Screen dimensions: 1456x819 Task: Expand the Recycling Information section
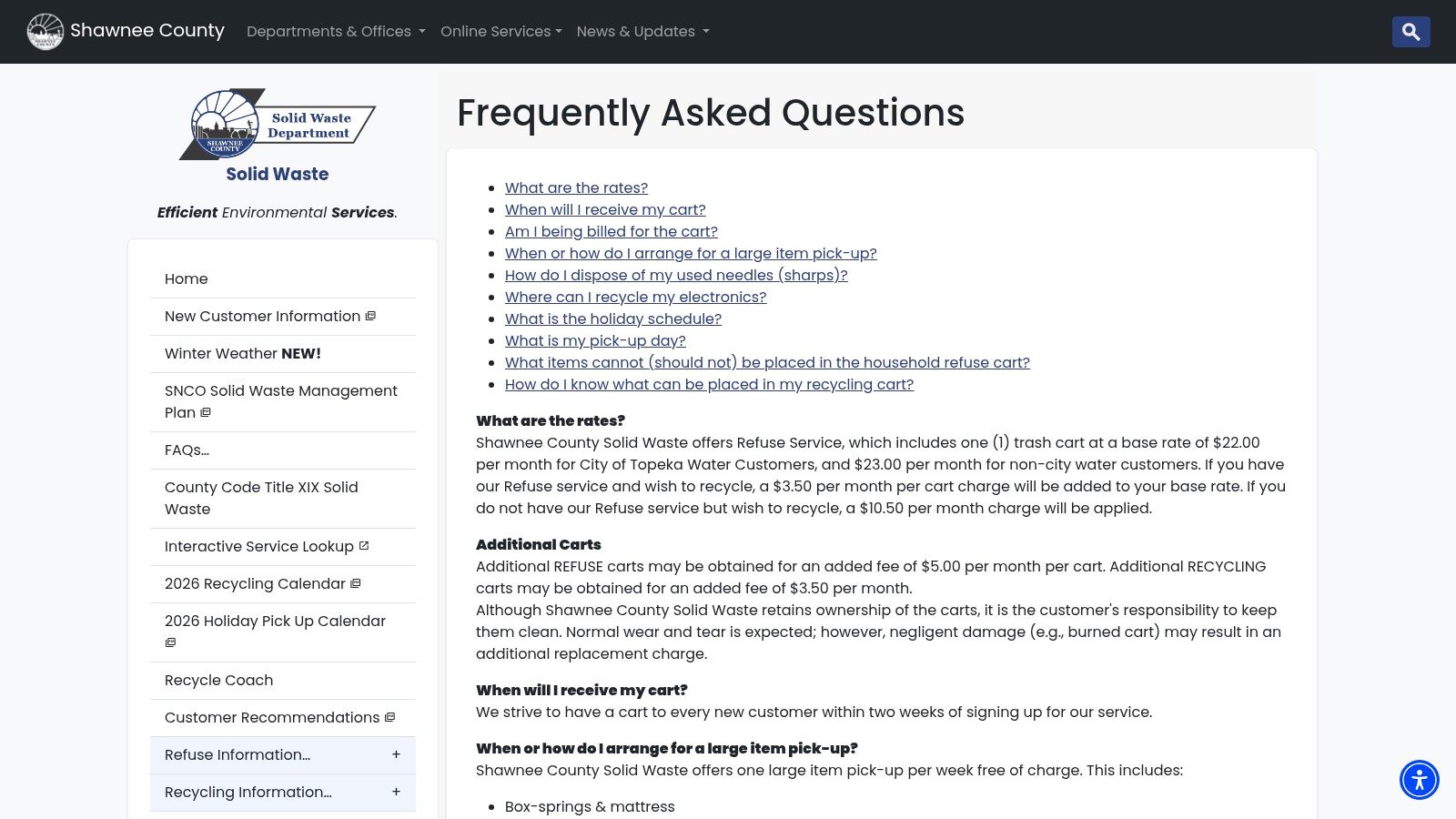tap(396, 792)
